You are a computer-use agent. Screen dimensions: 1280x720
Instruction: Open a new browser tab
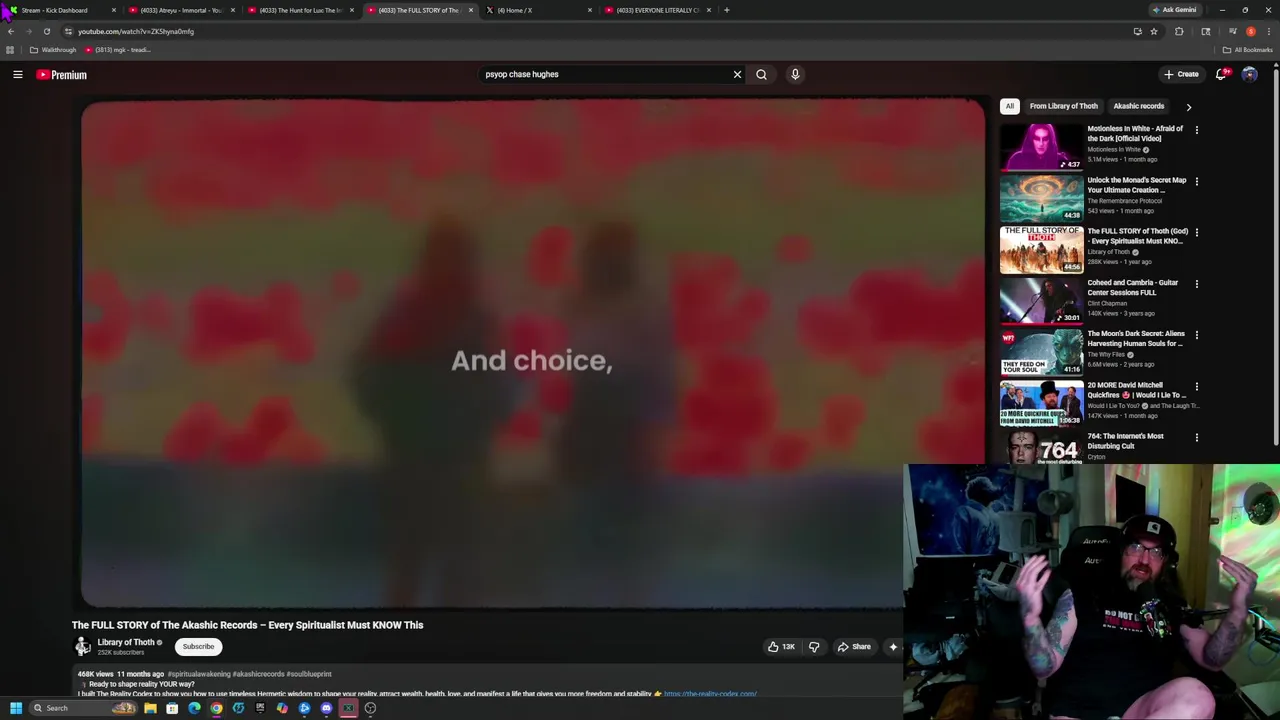[x=727, y=10]
